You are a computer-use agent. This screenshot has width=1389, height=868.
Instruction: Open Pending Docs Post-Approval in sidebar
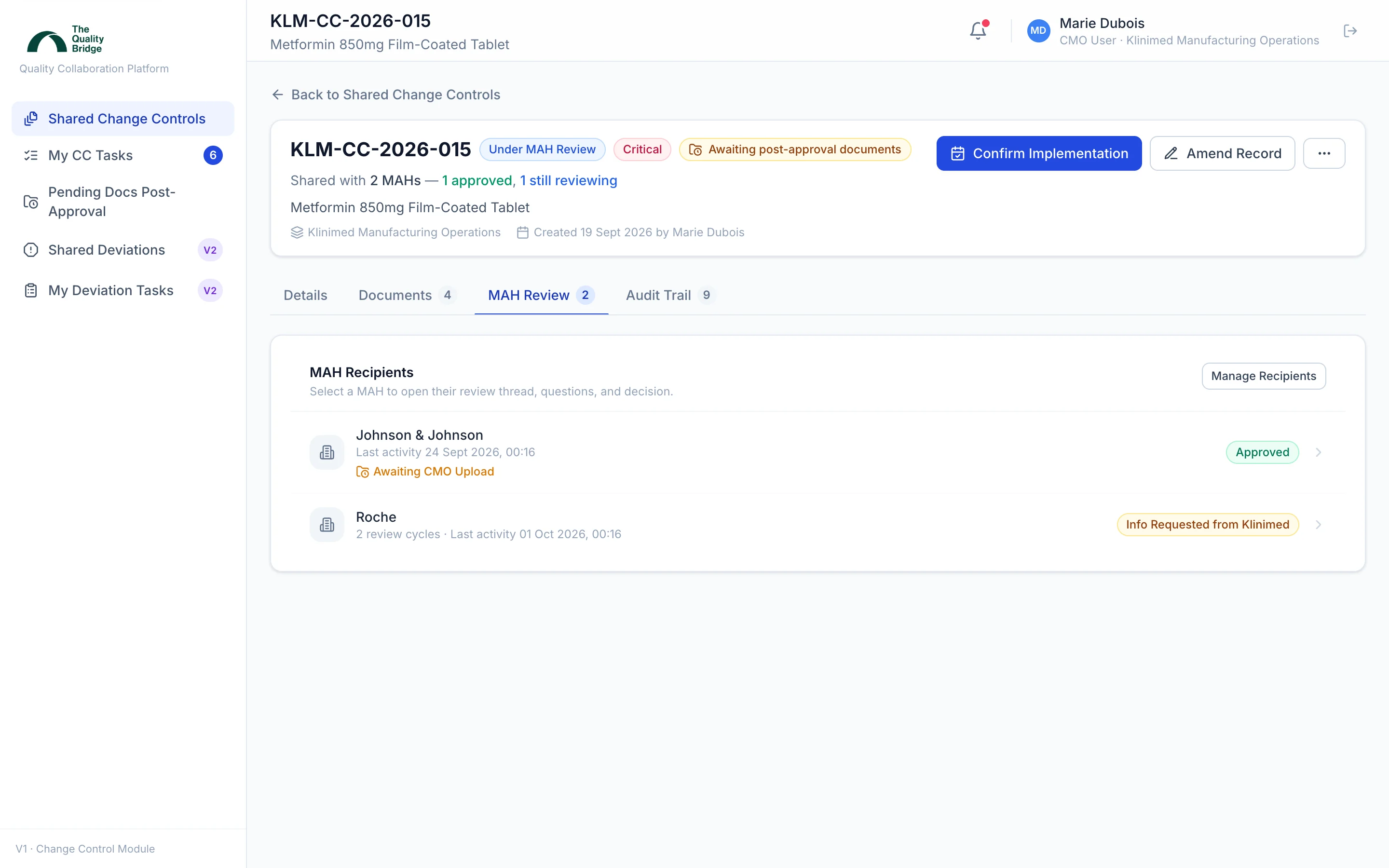[x=123, y=202]
